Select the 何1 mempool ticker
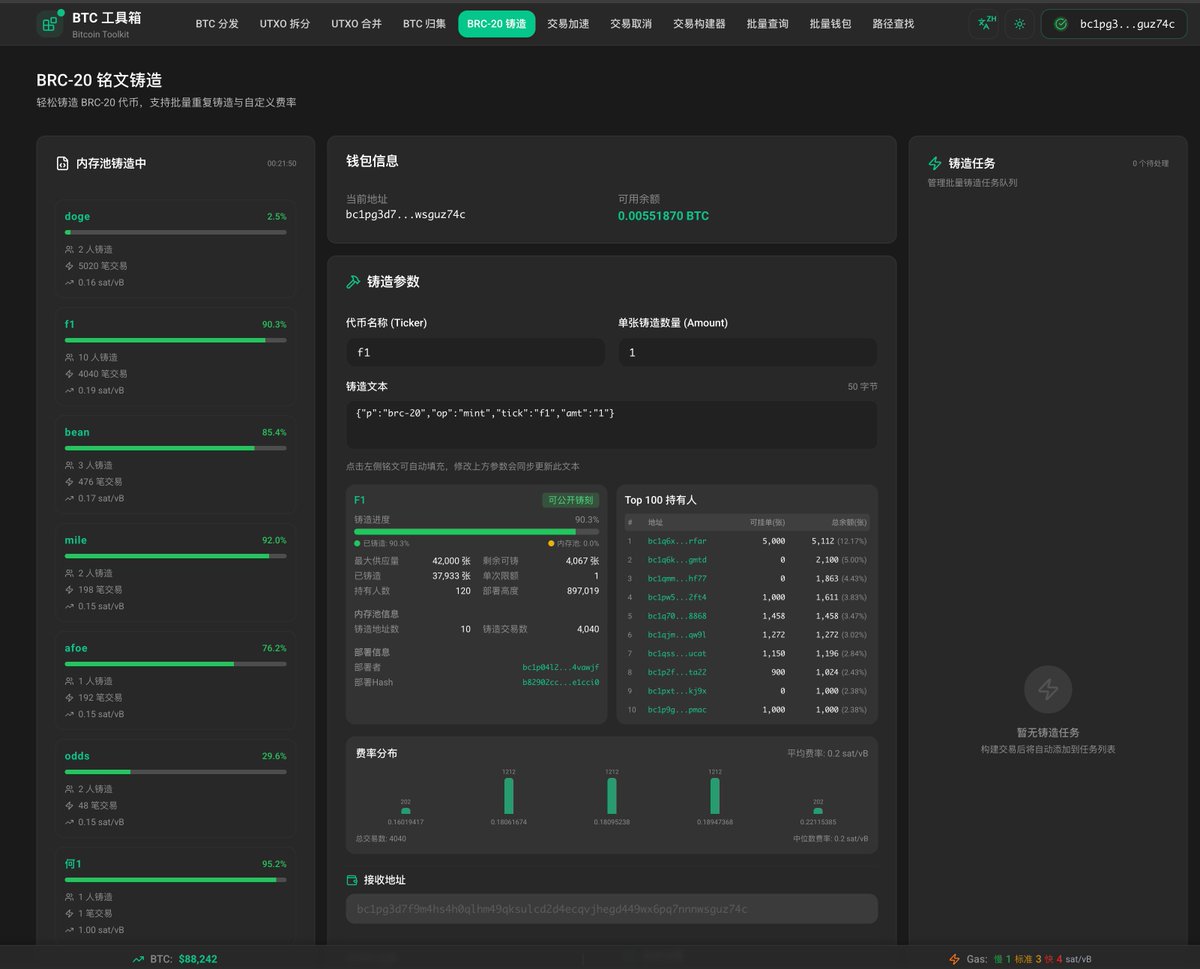The height and width of the screenshot is (969, 1200). tap(73, 864)
